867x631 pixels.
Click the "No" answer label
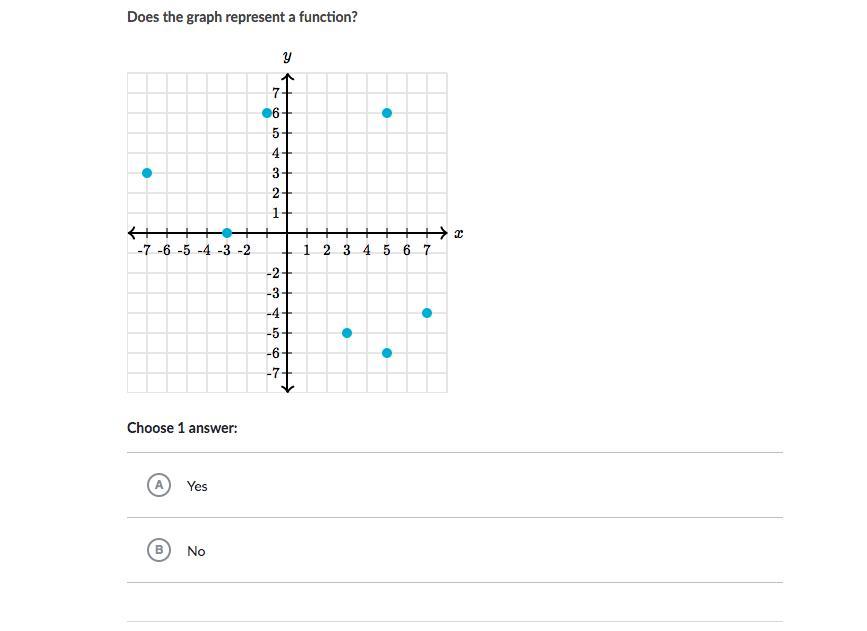[196, 551]
